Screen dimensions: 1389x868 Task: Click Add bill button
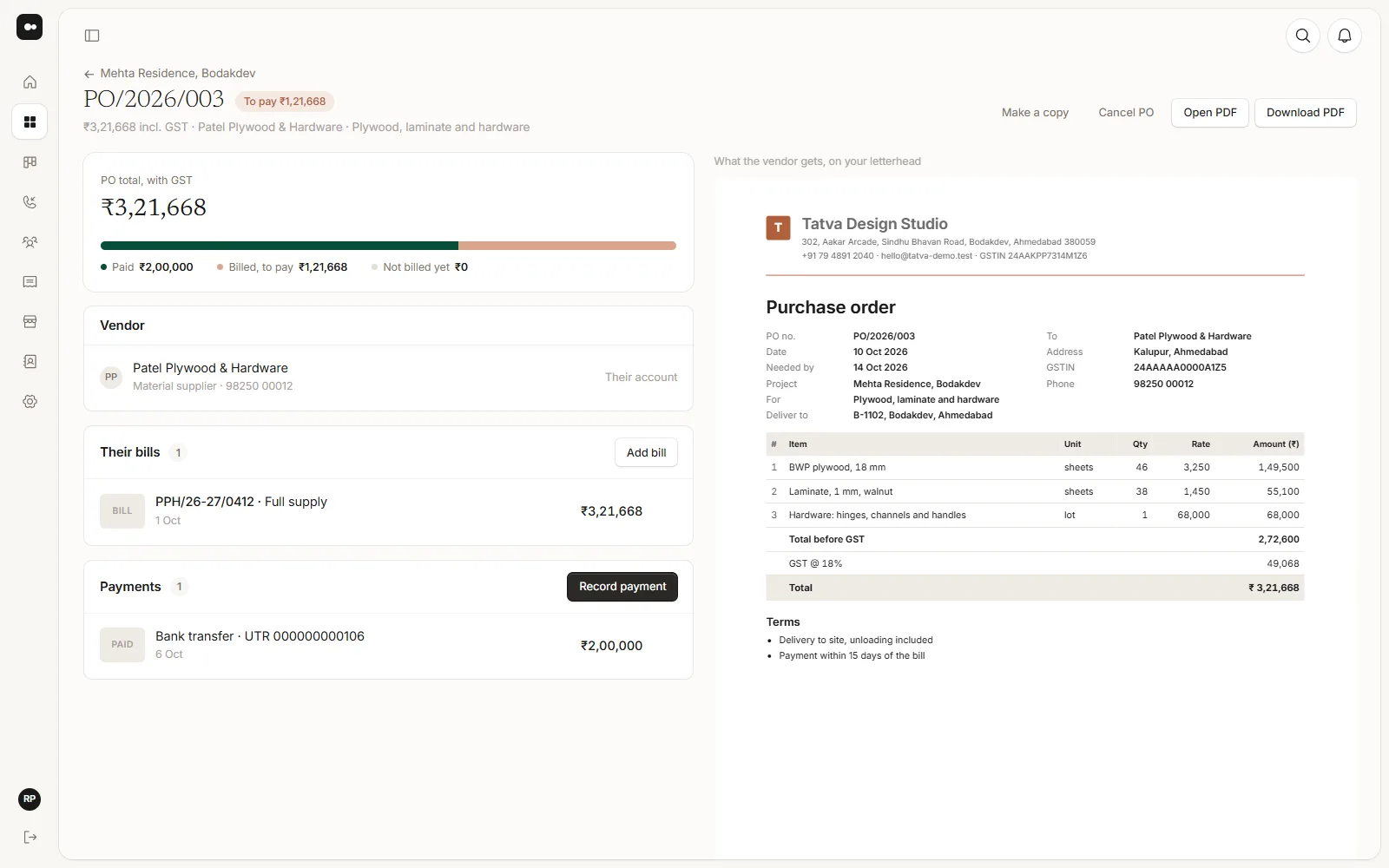coord(647,453)
